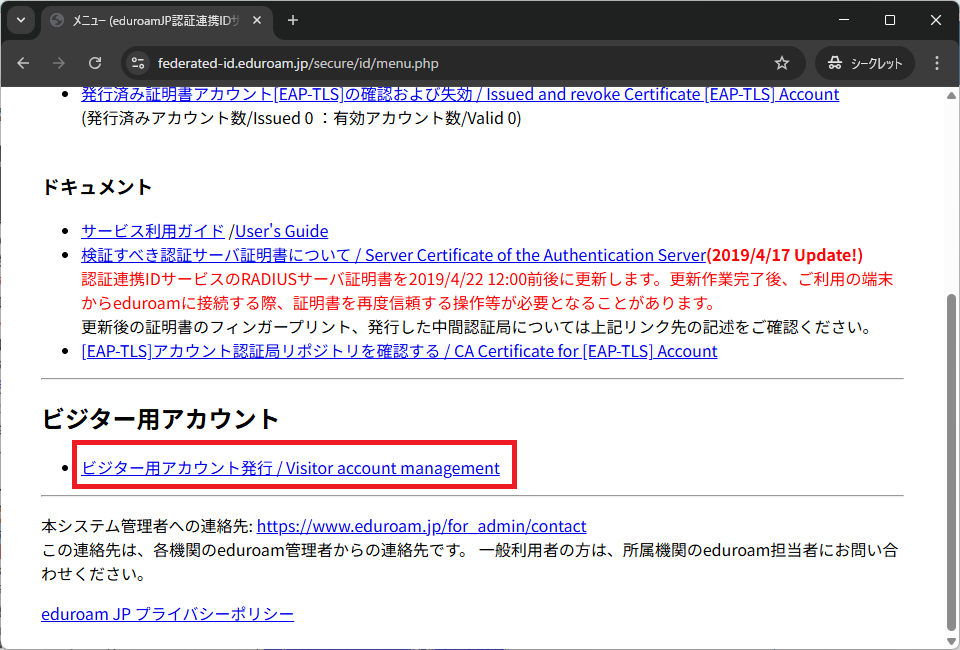
Task: Open the eduroam.jp for_admin contact link
Action: [x=421, y=526]
